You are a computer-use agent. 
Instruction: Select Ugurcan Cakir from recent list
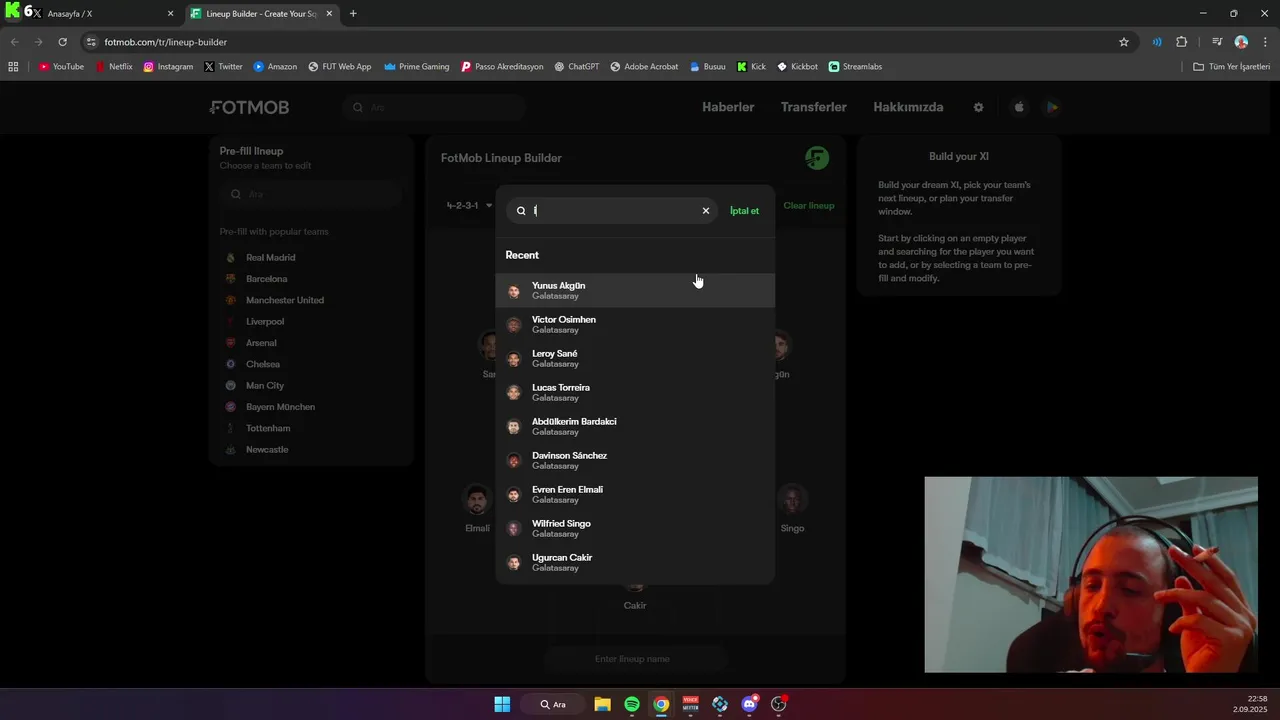tap(635, 562)
